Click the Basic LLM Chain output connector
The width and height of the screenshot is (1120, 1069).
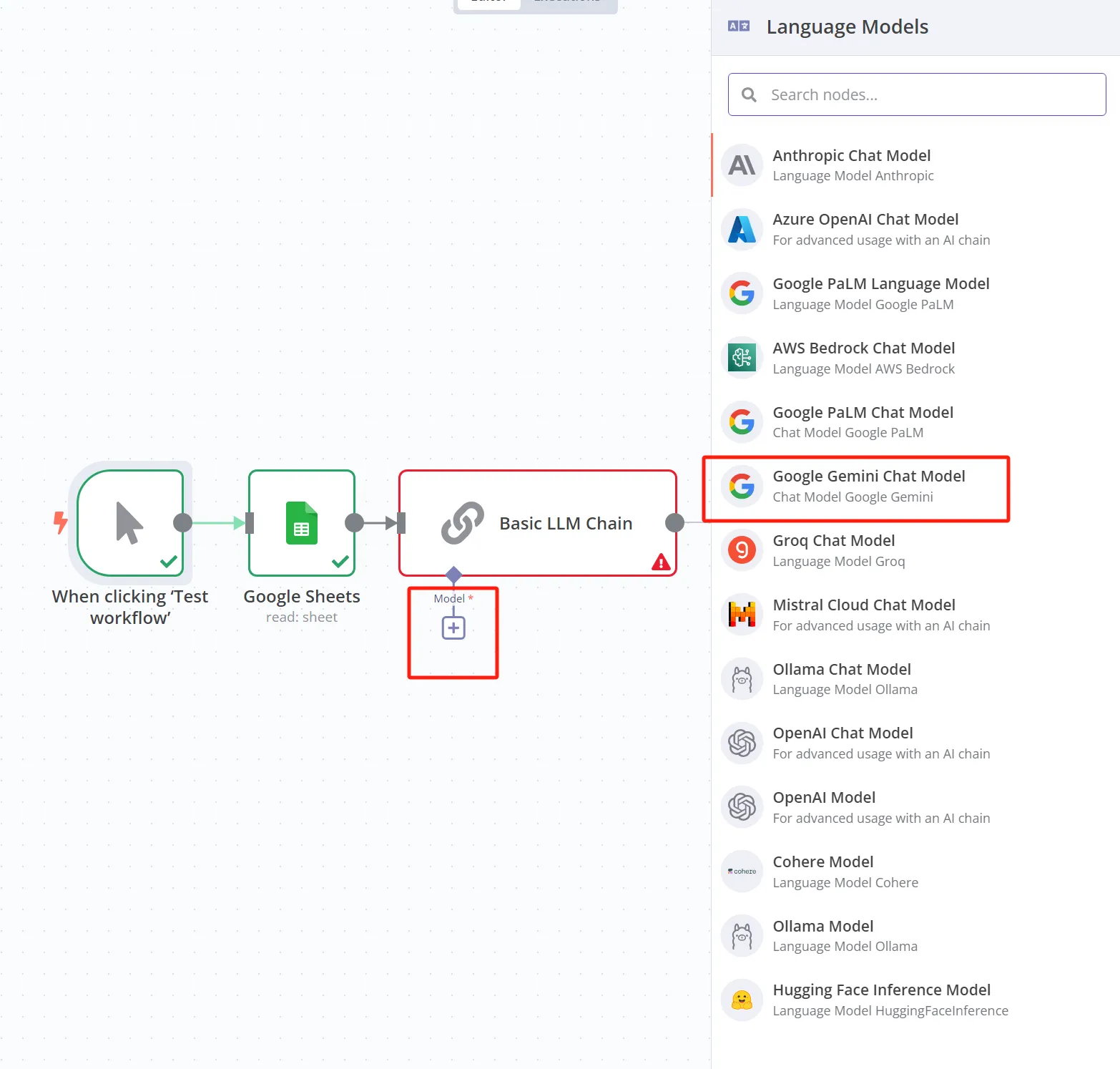[674, 523]
